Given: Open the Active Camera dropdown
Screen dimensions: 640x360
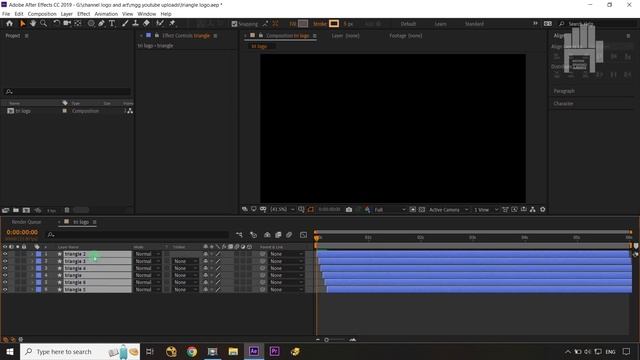Looking at the screenshot, I should point(448,209).
